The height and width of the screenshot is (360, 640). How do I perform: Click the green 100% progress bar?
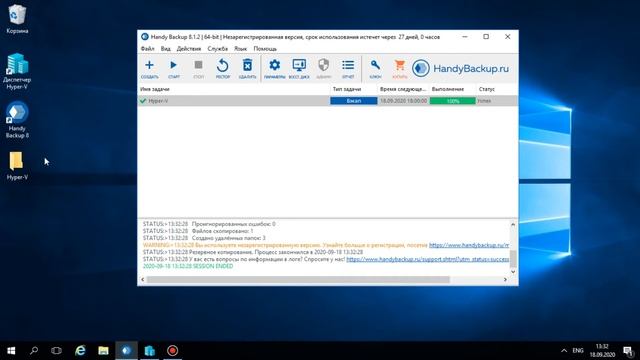click(453, 101)
